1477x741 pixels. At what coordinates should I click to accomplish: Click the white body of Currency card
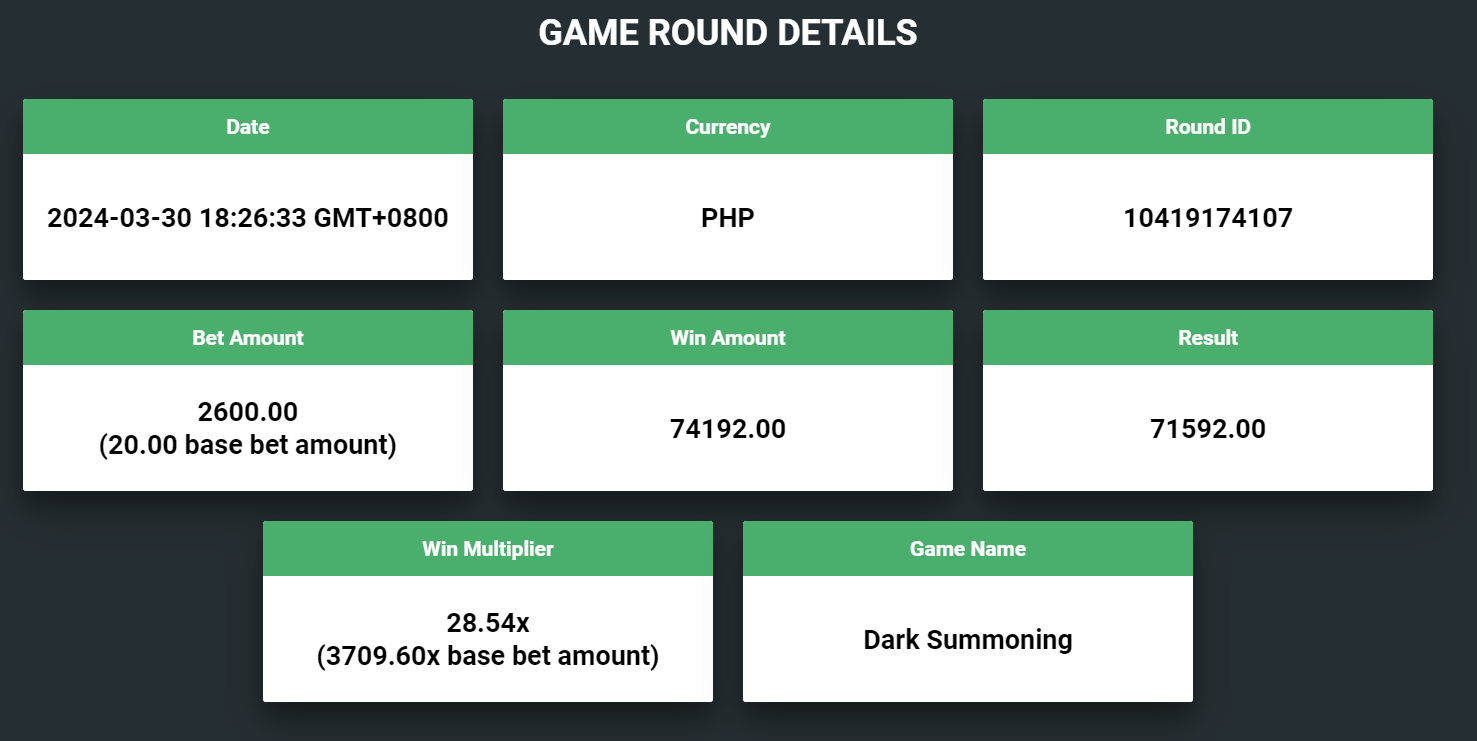click(x=728, y=217)
